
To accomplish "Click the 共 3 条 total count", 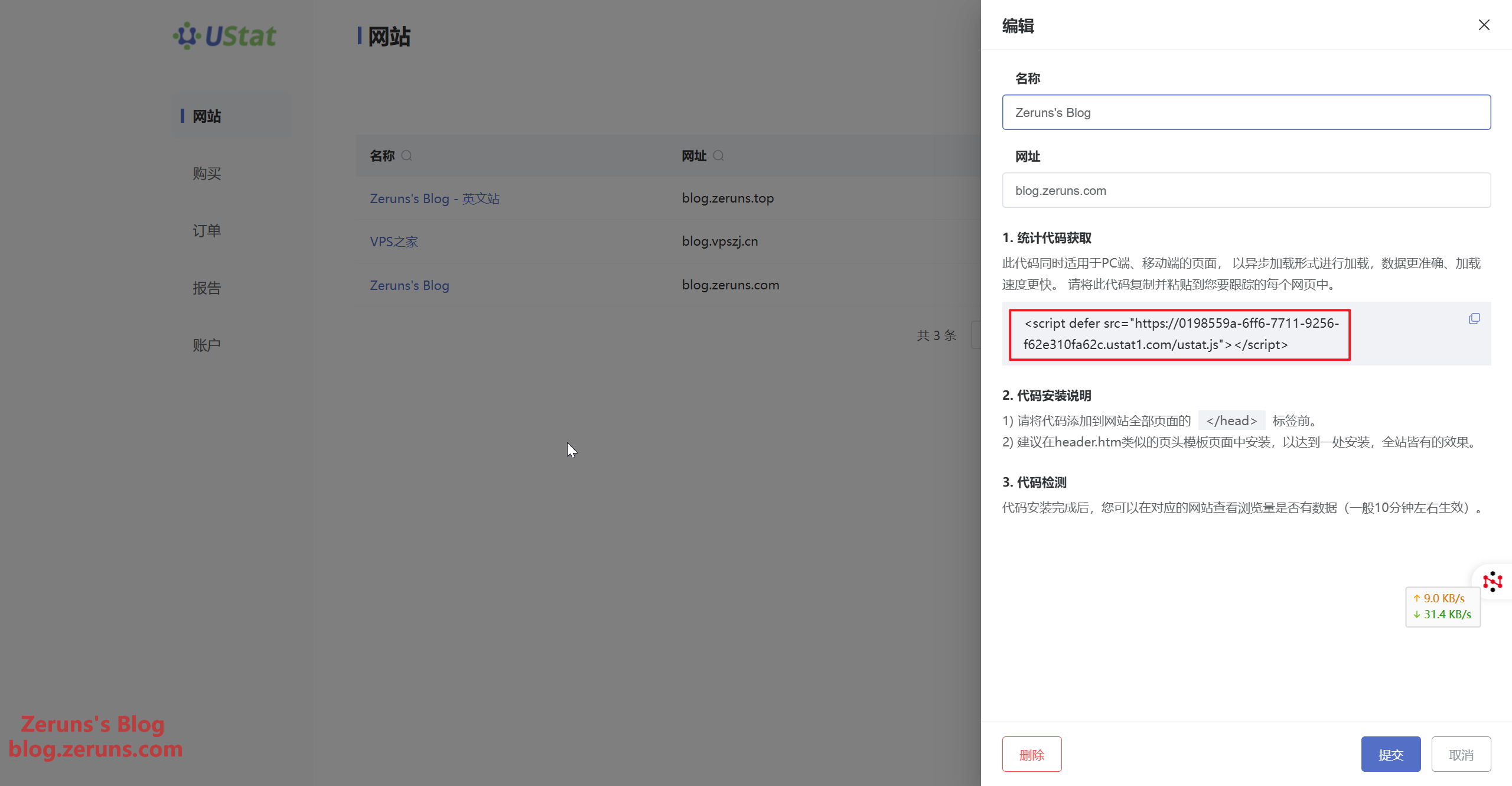I will tap(936, 335).
